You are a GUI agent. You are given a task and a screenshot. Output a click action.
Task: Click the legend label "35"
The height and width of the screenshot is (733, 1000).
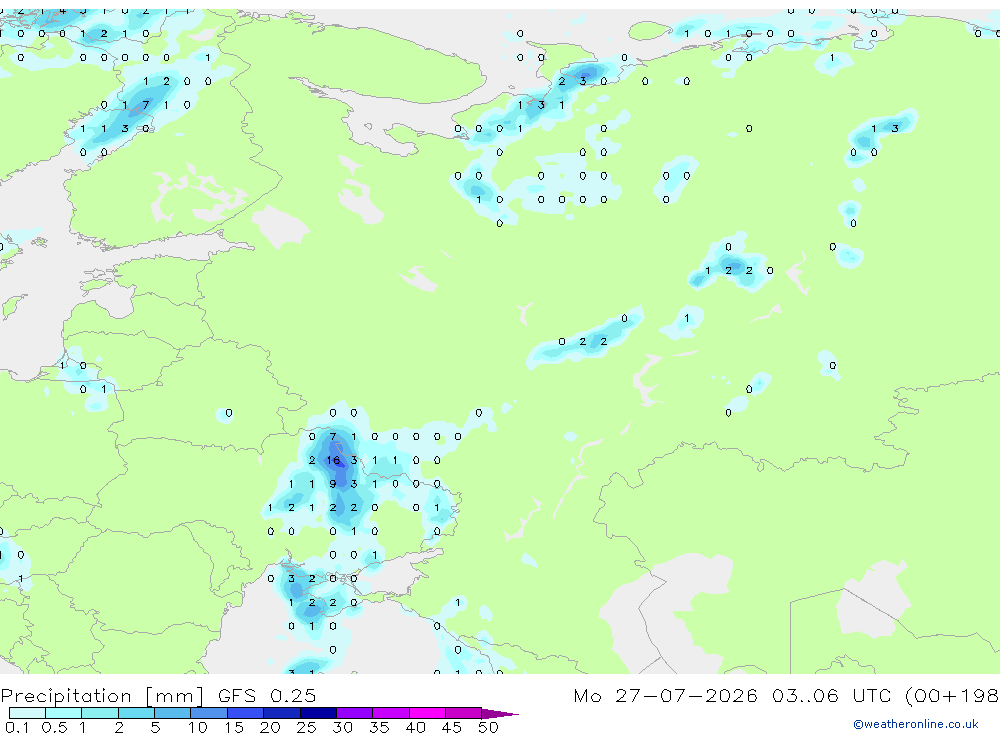(379, 727)
